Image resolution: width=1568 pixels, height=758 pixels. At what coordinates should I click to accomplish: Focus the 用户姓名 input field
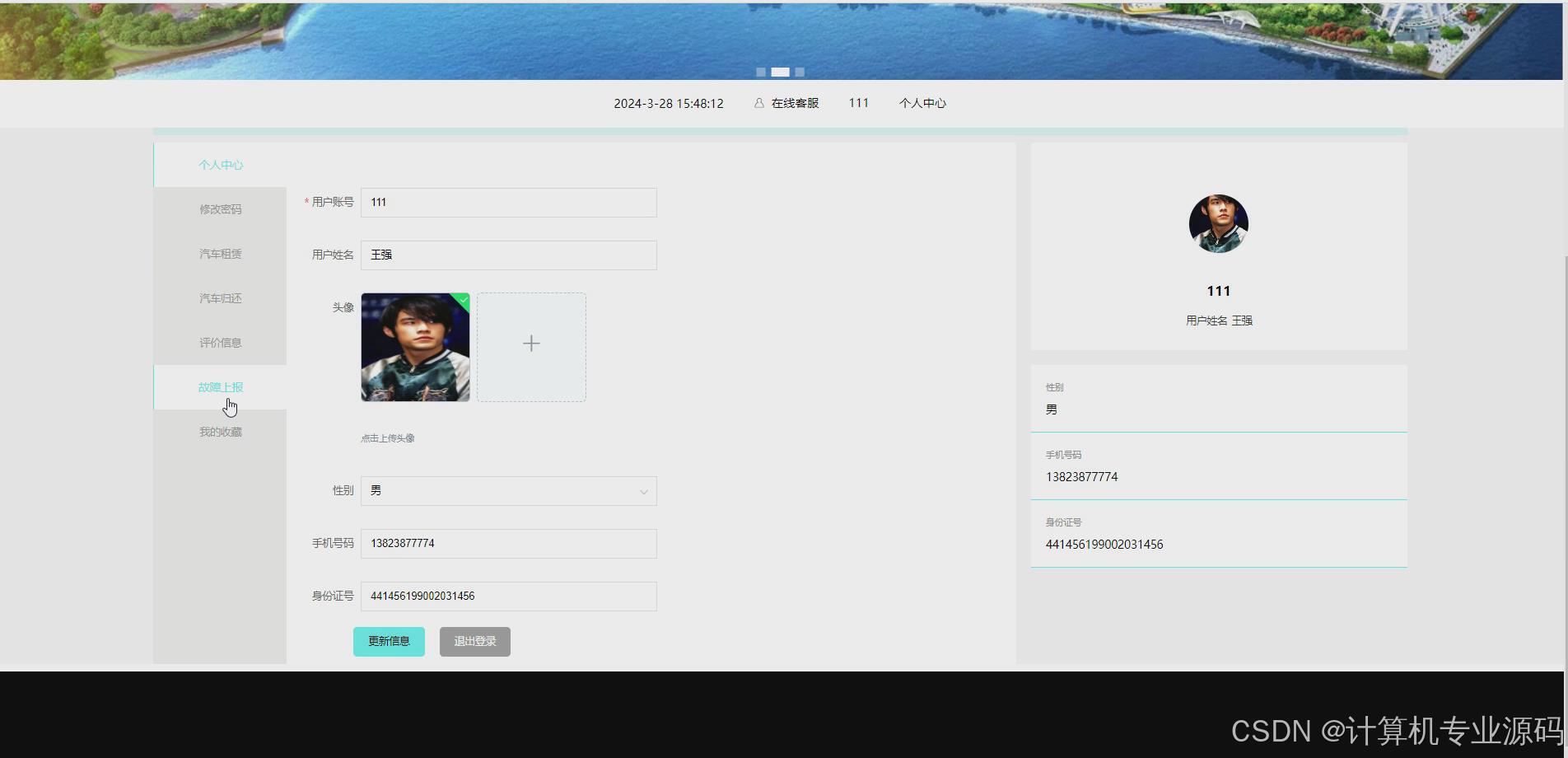[509, 255]
